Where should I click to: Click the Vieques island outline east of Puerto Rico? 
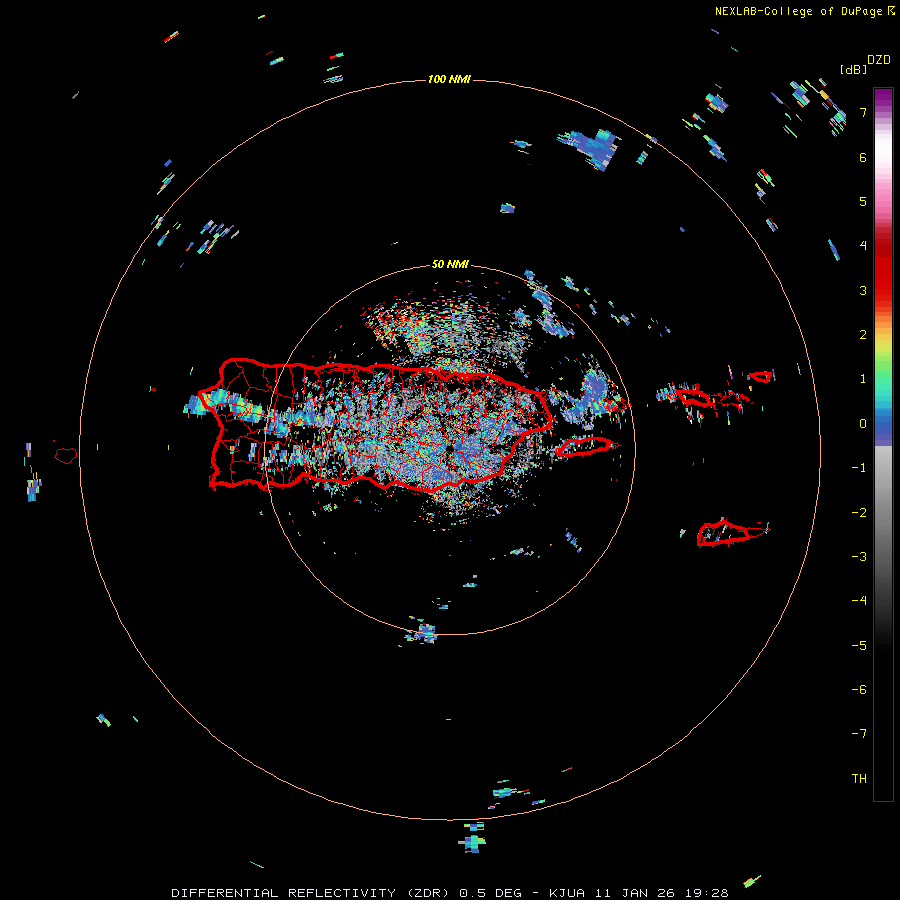tap(584, 447)
